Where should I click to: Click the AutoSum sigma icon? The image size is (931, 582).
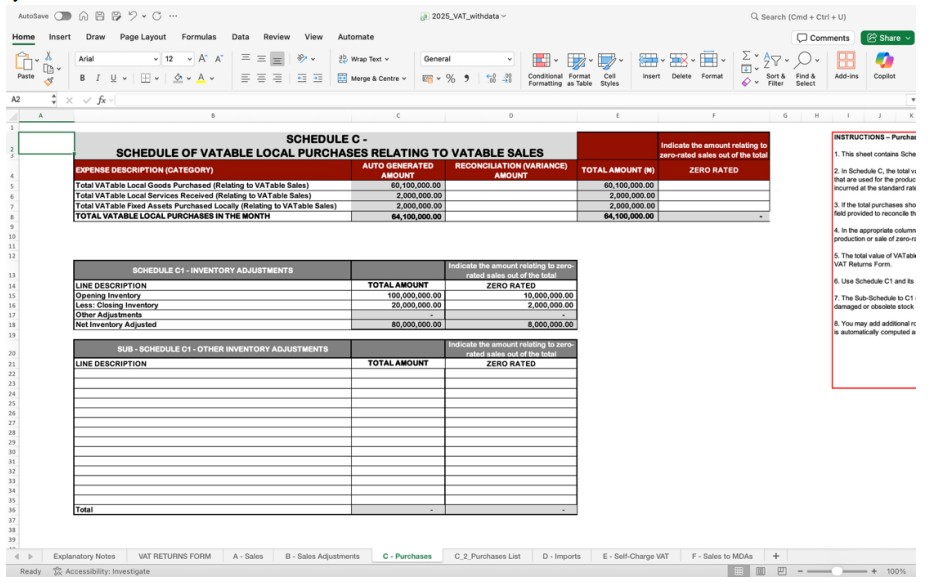[x=748, y=59]
